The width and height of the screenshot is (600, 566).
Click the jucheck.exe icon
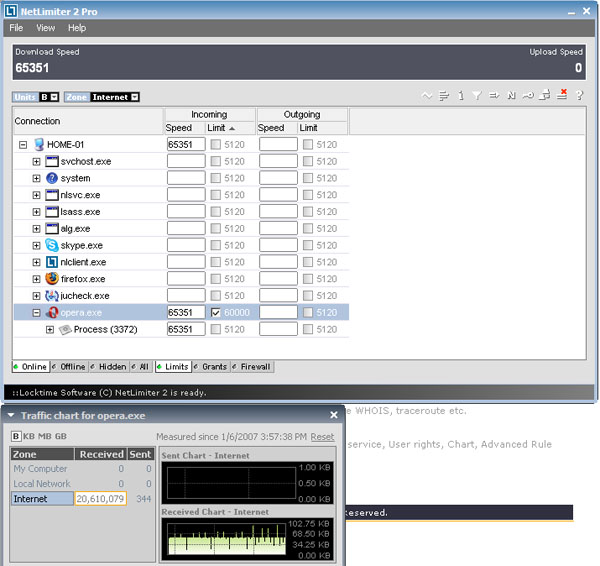(52, 296)
